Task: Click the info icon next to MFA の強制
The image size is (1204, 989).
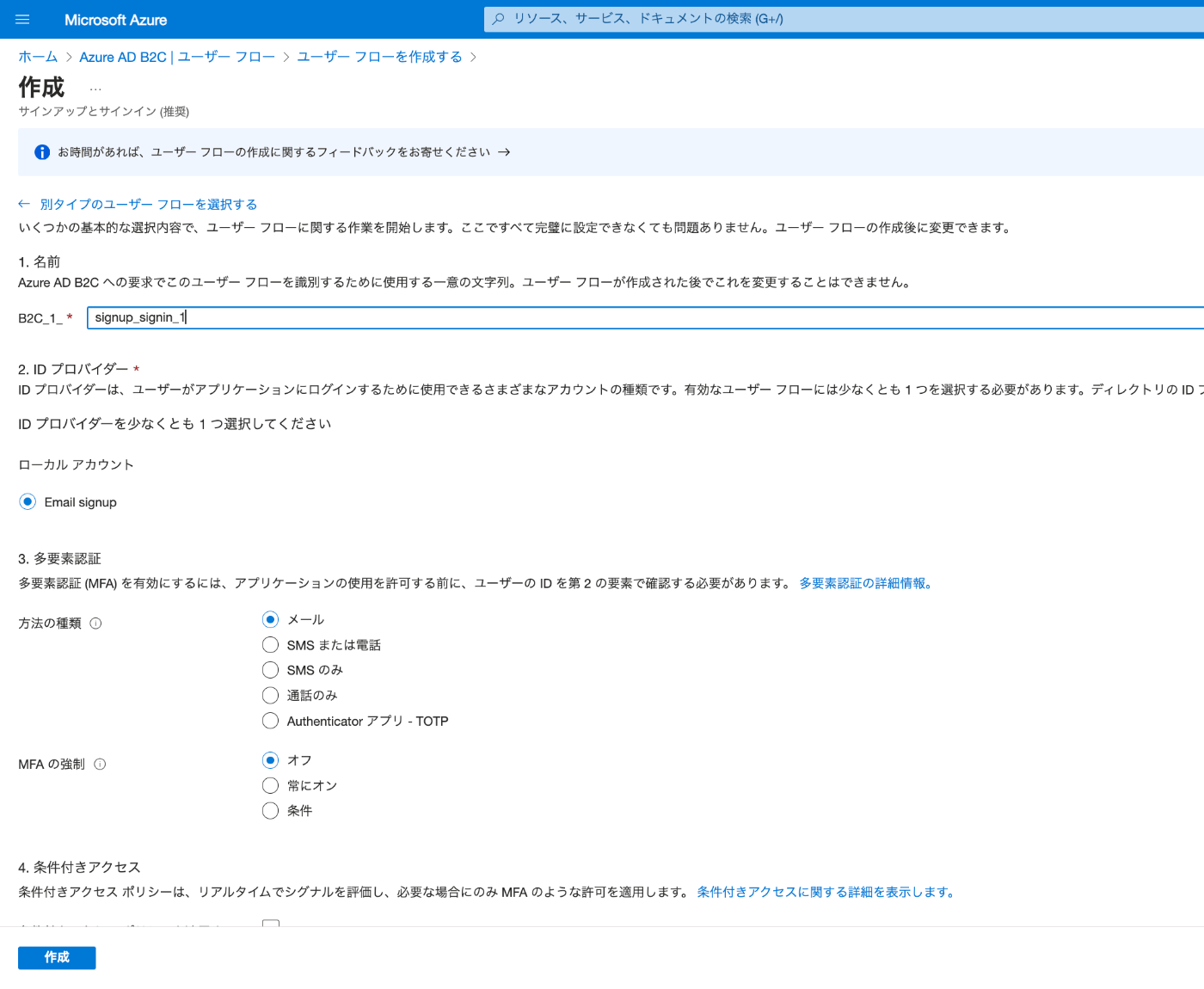Action: point(100,765)
